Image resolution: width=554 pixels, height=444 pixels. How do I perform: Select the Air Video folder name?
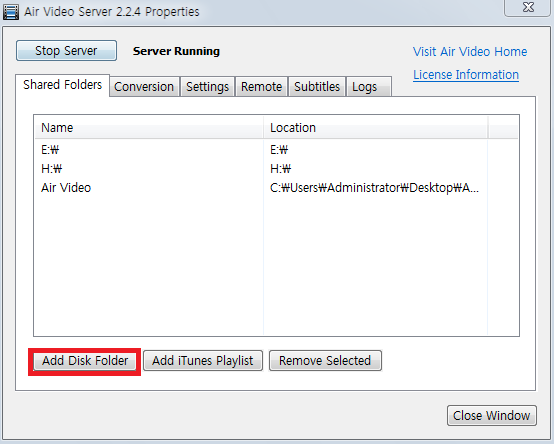(66, 188)
